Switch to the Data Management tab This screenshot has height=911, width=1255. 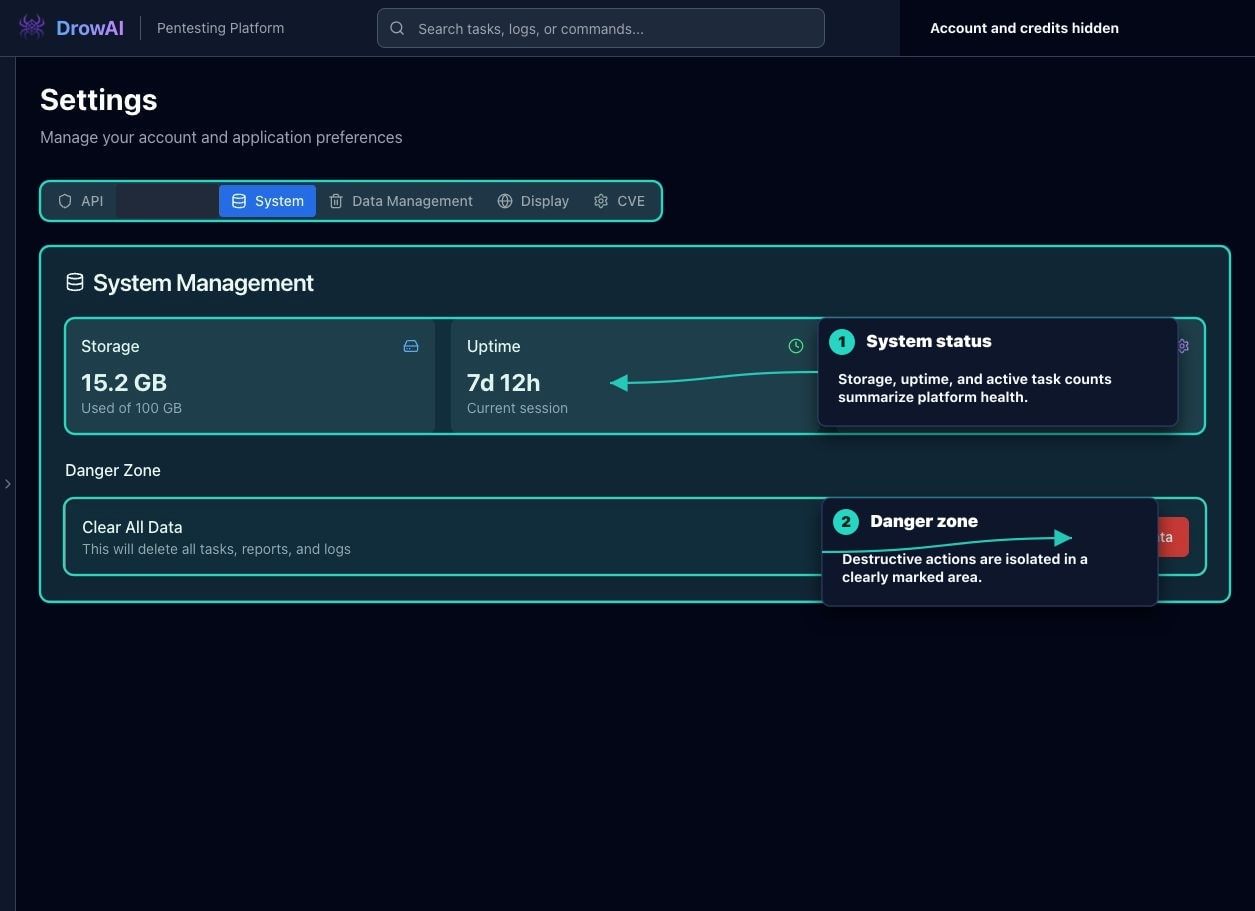401,201
